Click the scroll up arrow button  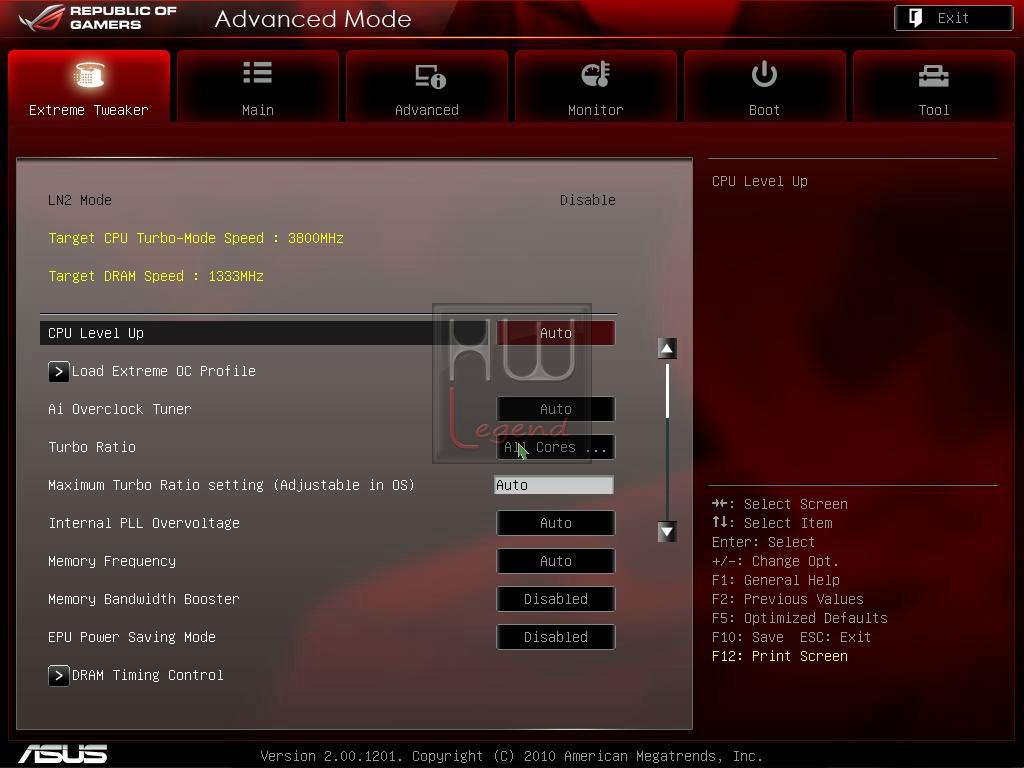(x=667, y=349)
